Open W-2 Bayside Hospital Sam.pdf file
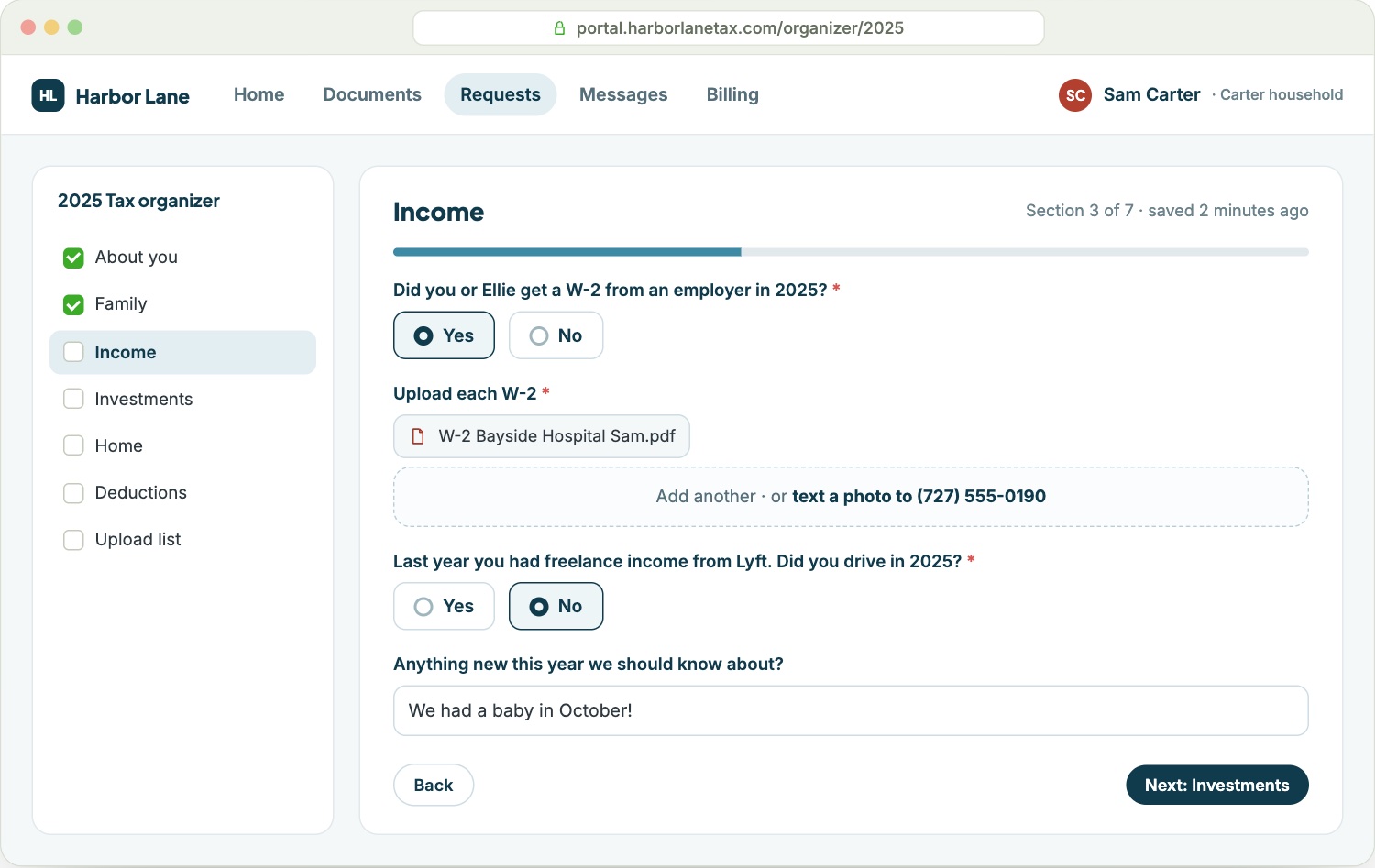The width and height of the screenshot is (1375, 868). click(x=542, y=436)
